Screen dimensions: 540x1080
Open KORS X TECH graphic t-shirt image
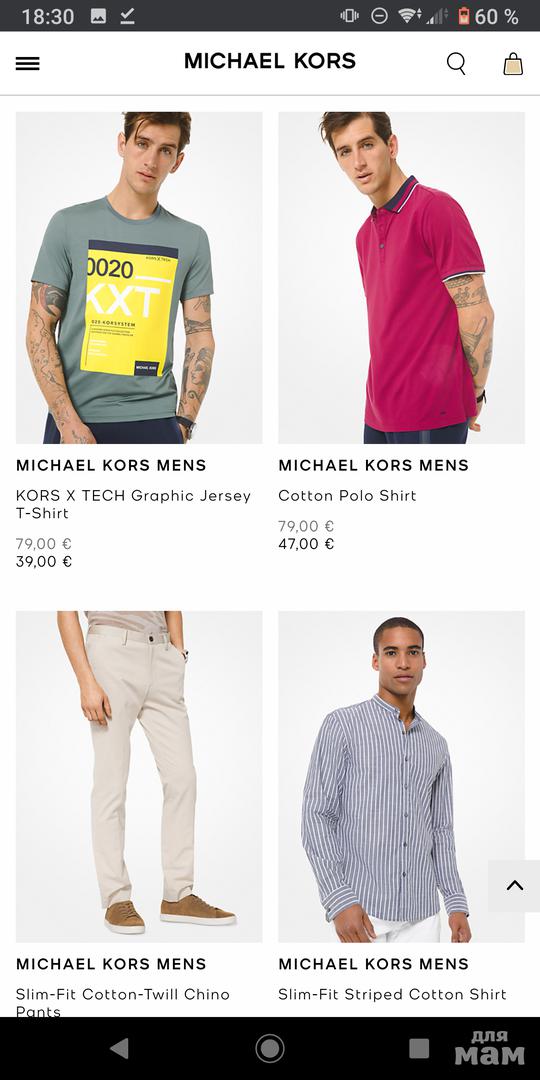[139, 278]
